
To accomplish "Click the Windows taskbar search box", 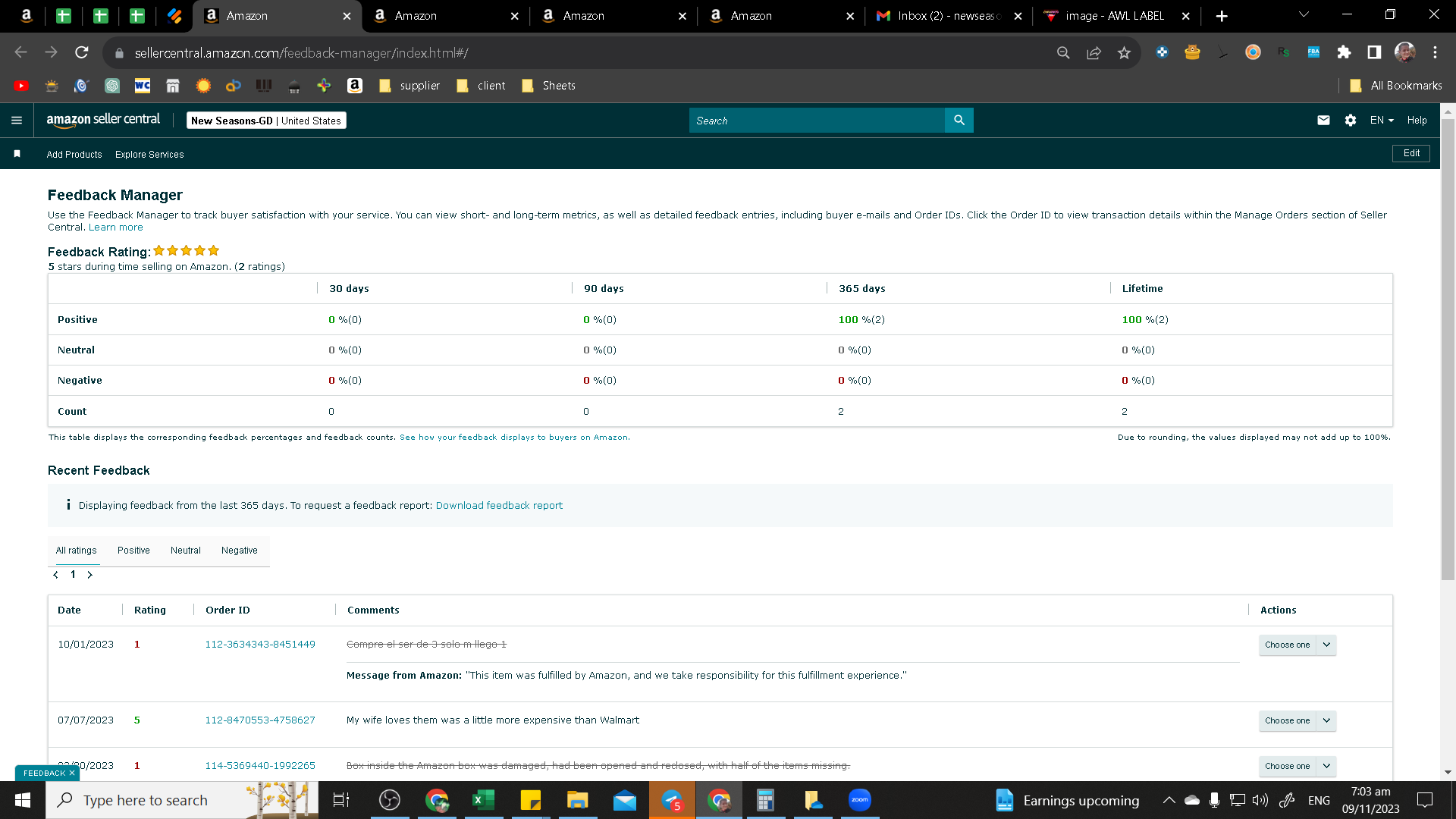I will click(182, 800).
